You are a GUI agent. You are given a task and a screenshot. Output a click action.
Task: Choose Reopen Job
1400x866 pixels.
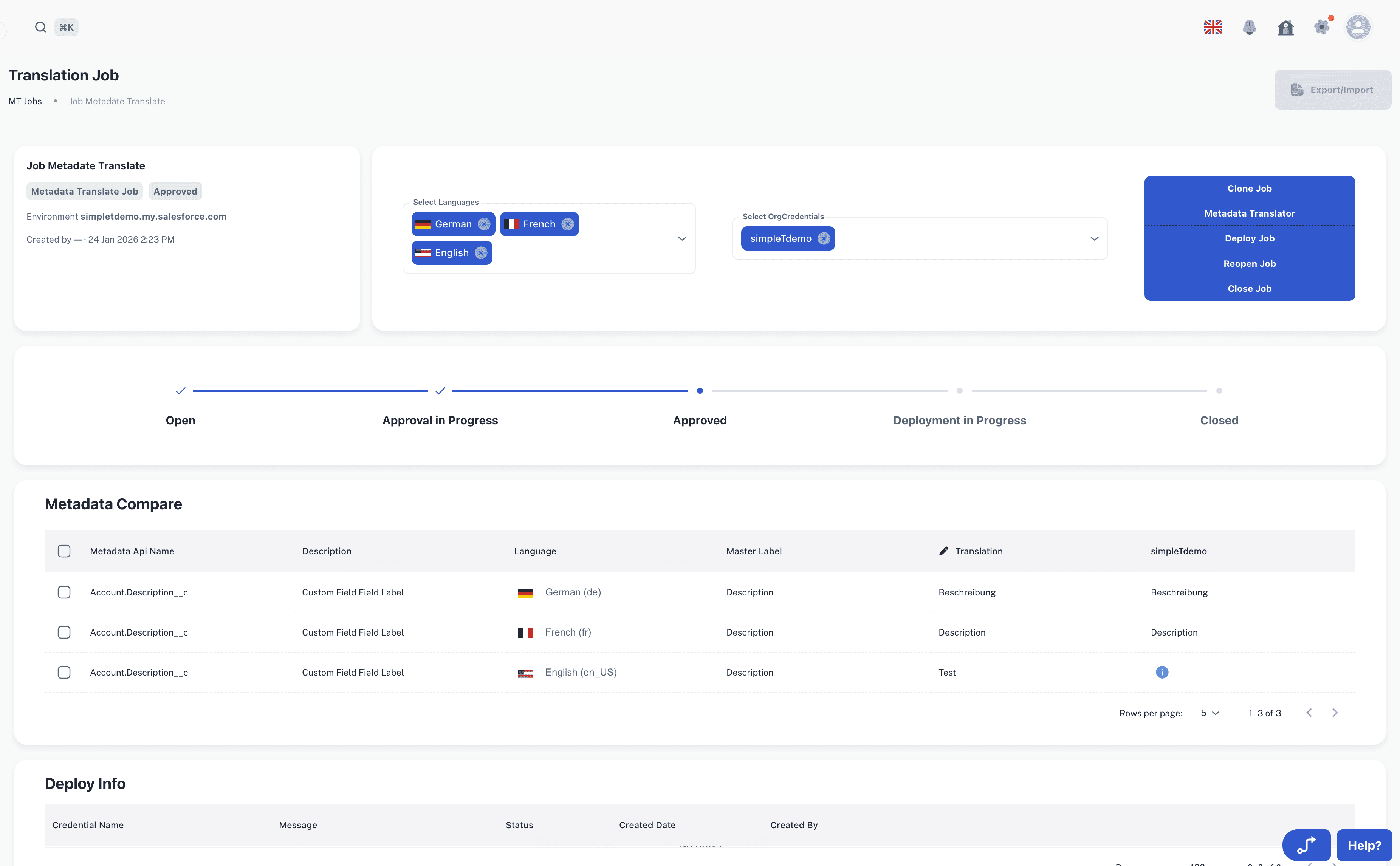click(x=1249, y=263)
